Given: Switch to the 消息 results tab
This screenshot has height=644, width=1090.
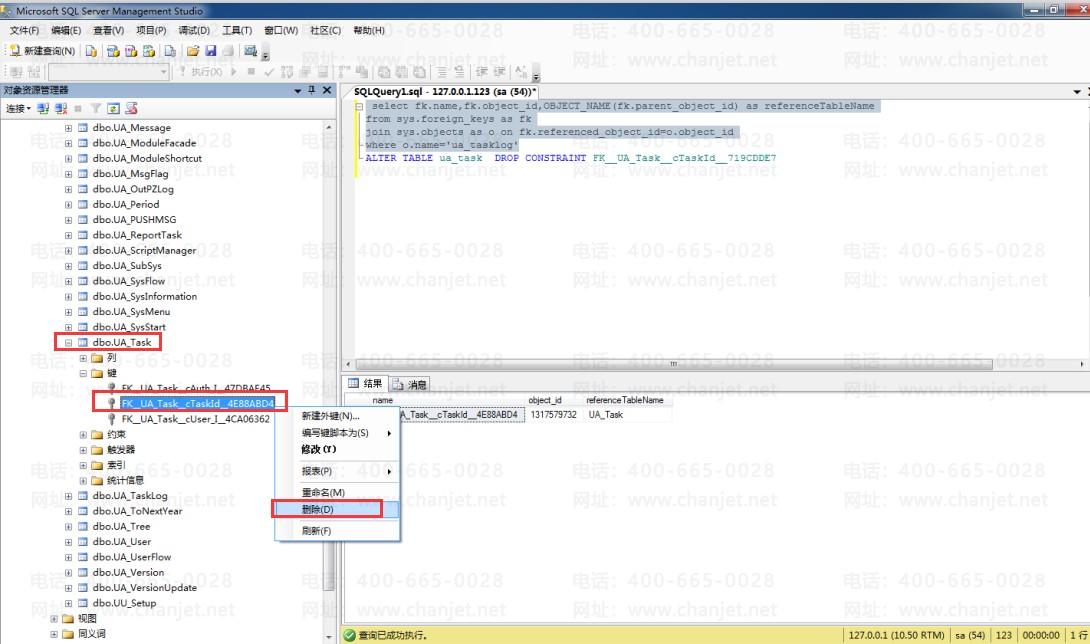Looking at the screenshot, I should pos(411,384).
